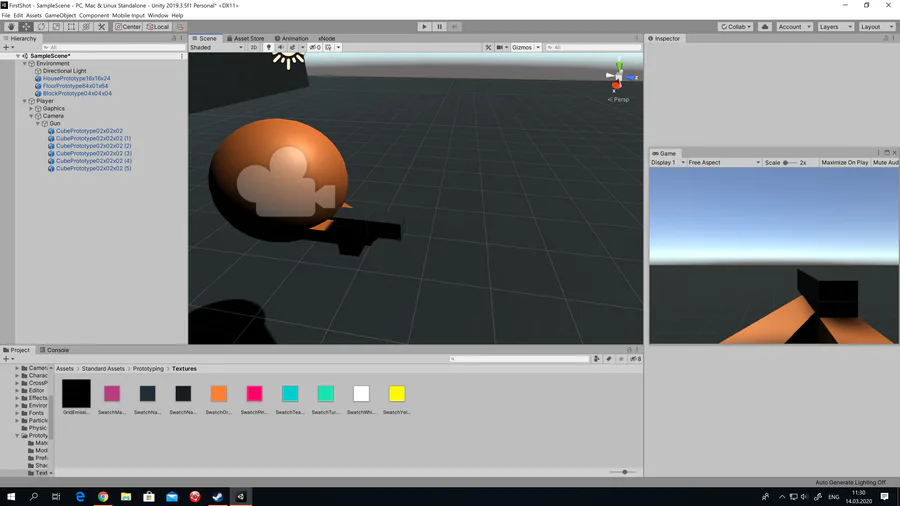Click Assets breadcrumb
The height and width of the screenshot is (506, 900).
65,369
